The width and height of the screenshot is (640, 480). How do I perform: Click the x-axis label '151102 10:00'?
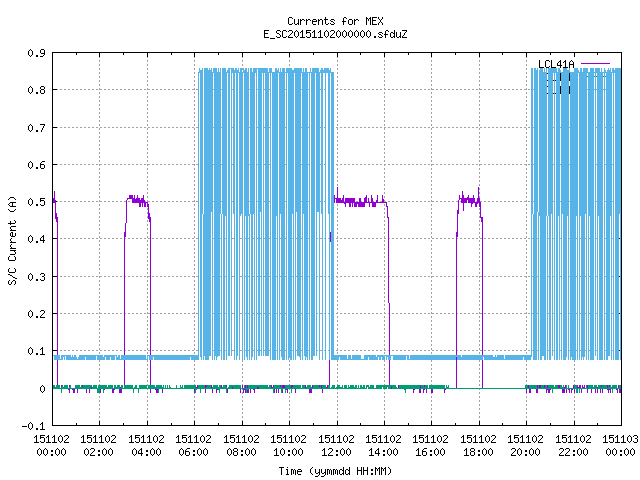288,446
